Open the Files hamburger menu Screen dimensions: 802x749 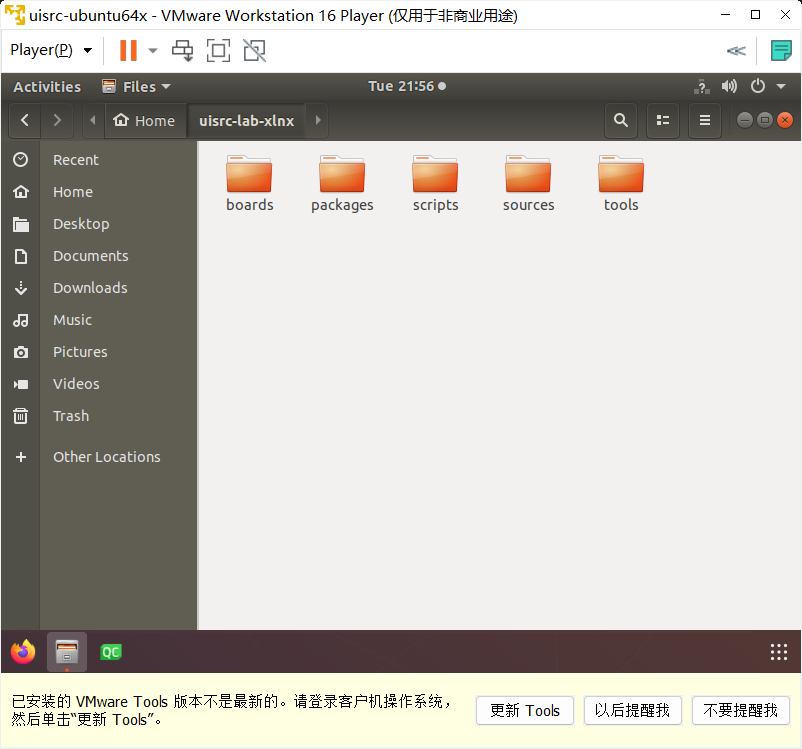pyautogui.click(x=704, y=120)
